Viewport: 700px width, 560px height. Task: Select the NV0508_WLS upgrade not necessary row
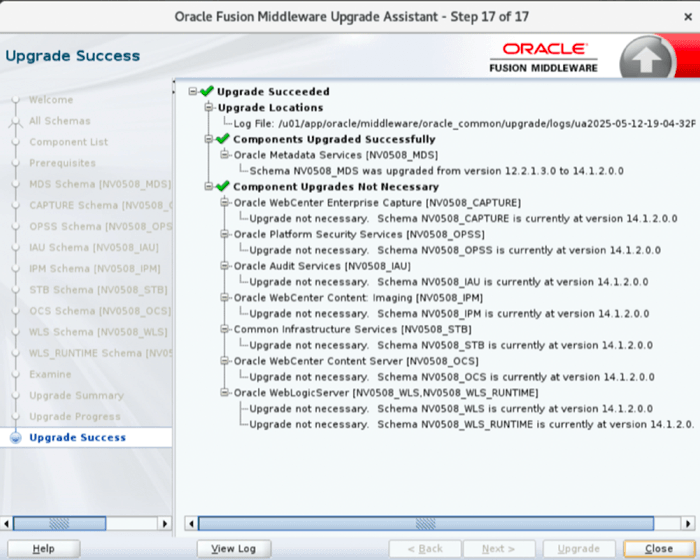(x=451, y=409)
